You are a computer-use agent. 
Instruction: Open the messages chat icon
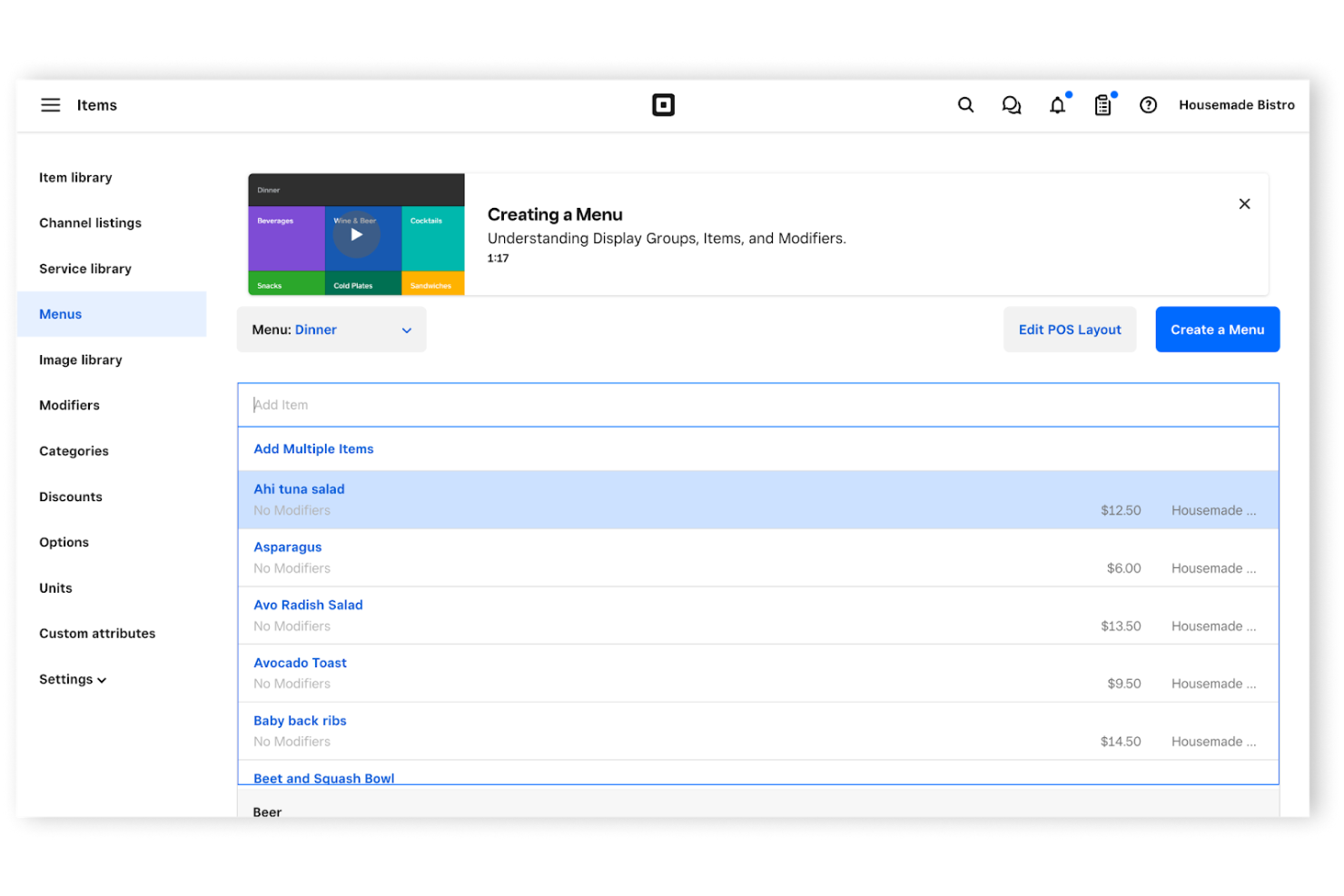[x=1011, y=105]
